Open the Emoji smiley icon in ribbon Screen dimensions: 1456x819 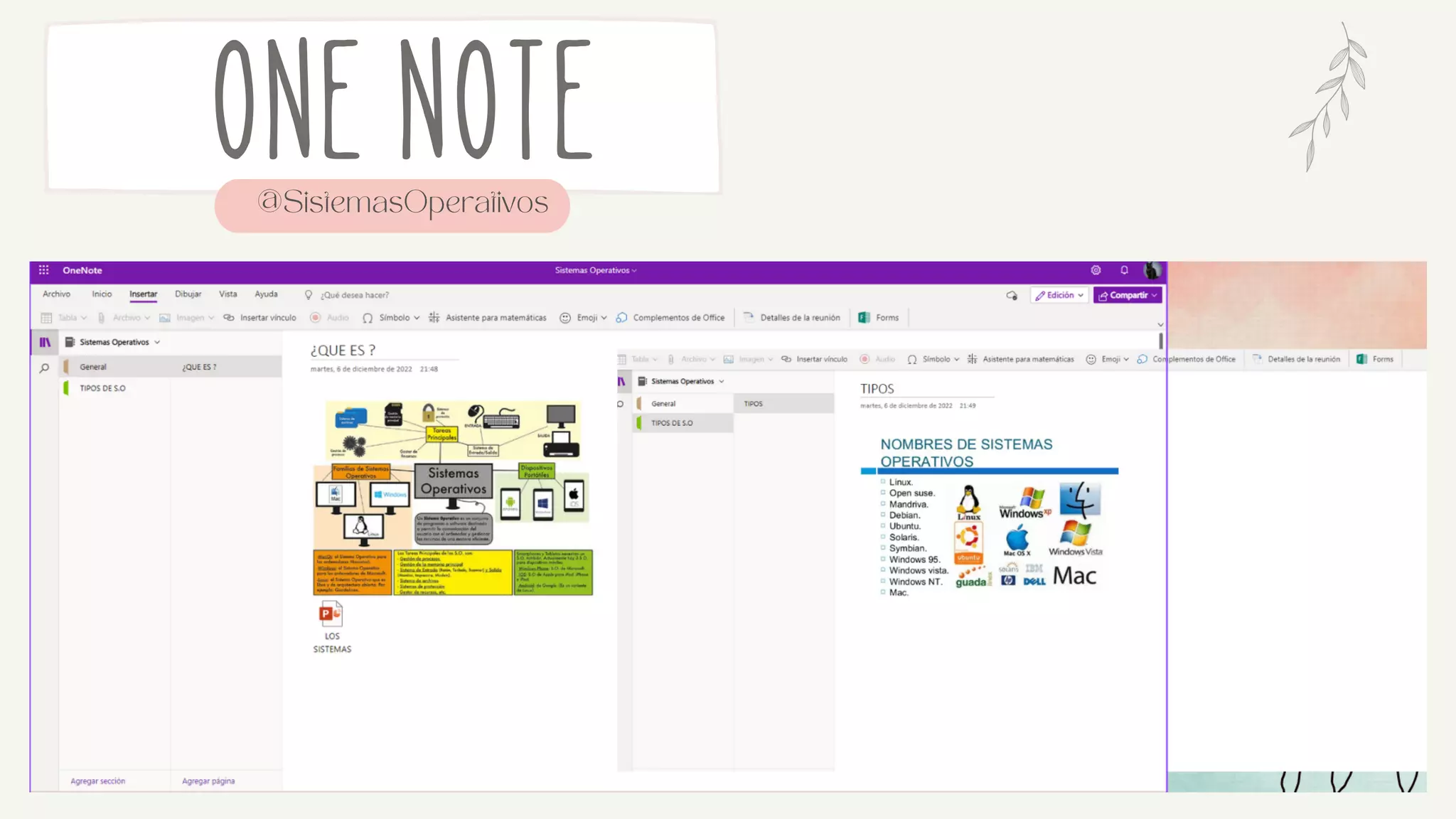565,318
